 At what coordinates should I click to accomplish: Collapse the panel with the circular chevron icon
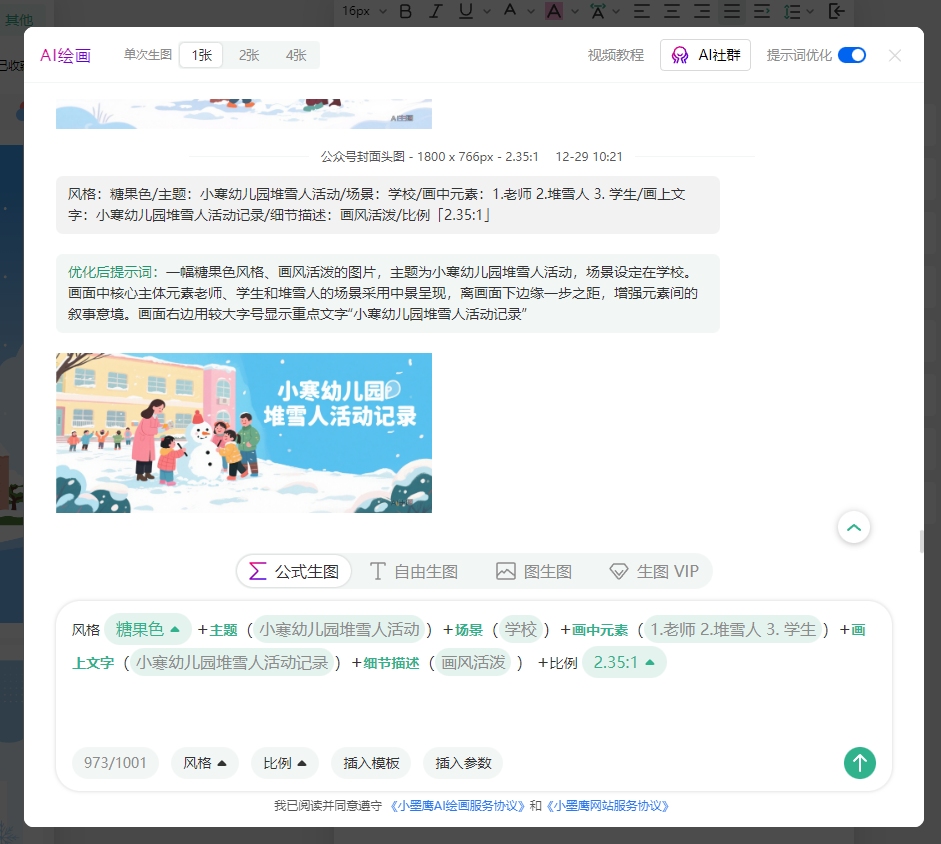(853, 527)
